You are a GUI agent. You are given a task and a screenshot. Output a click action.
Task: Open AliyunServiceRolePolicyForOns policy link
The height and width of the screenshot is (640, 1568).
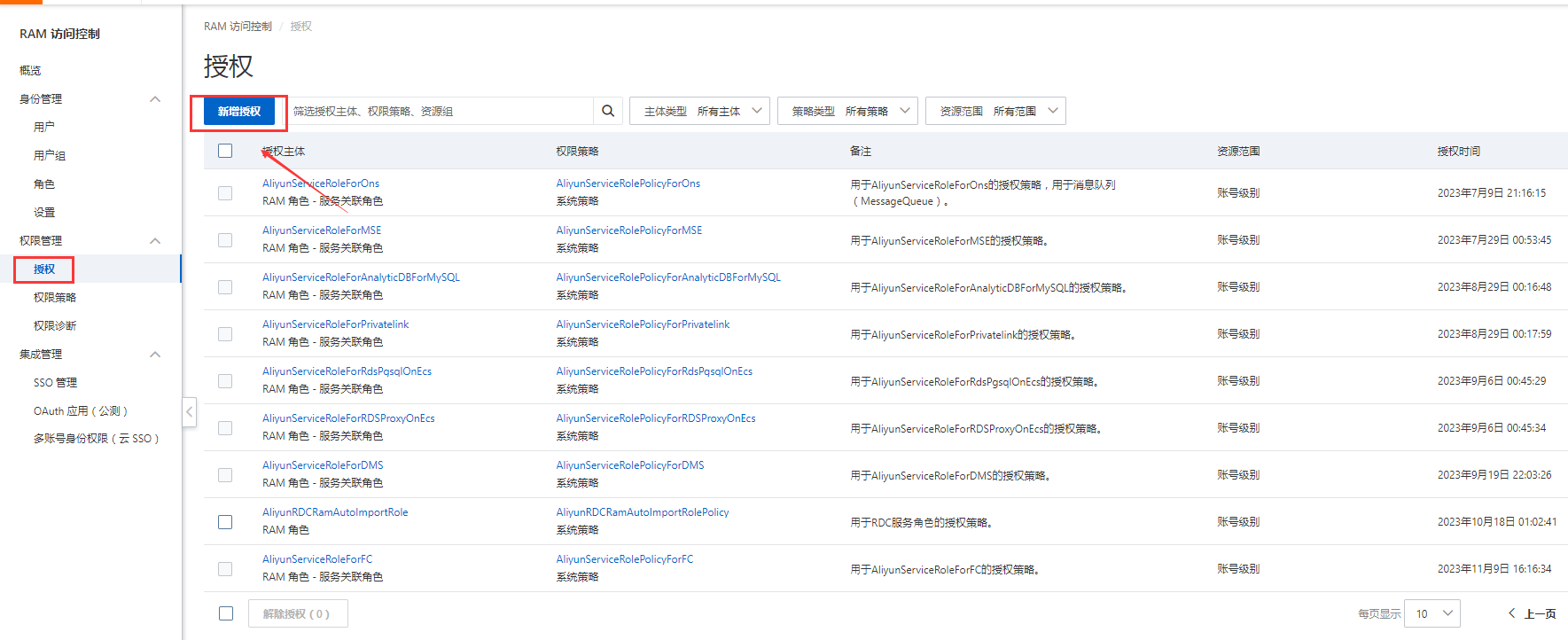pos(628,183)
